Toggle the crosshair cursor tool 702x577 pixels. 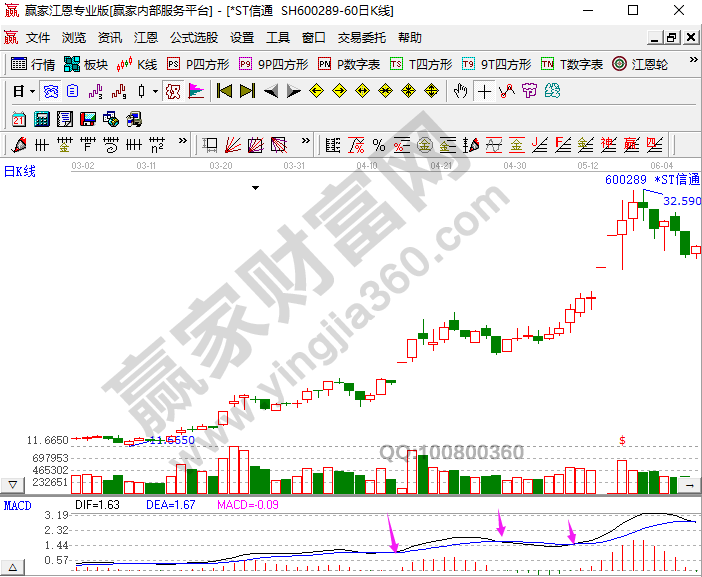(484, 91)
